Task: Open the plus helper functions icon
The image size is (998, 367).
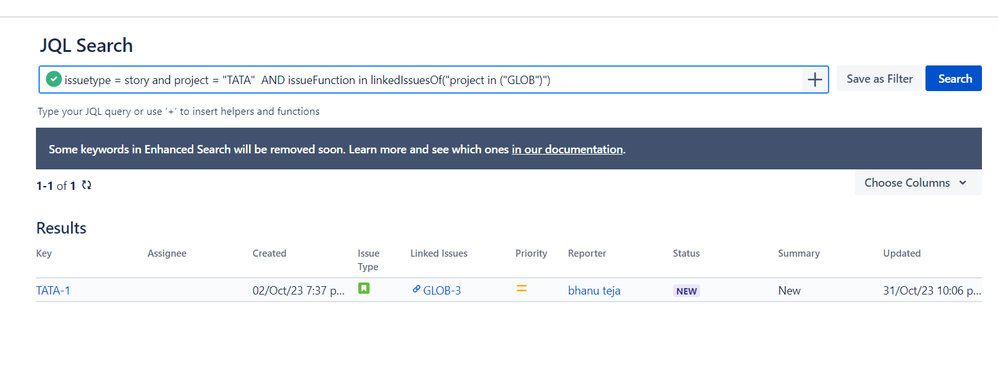Action: pos(814,80)
